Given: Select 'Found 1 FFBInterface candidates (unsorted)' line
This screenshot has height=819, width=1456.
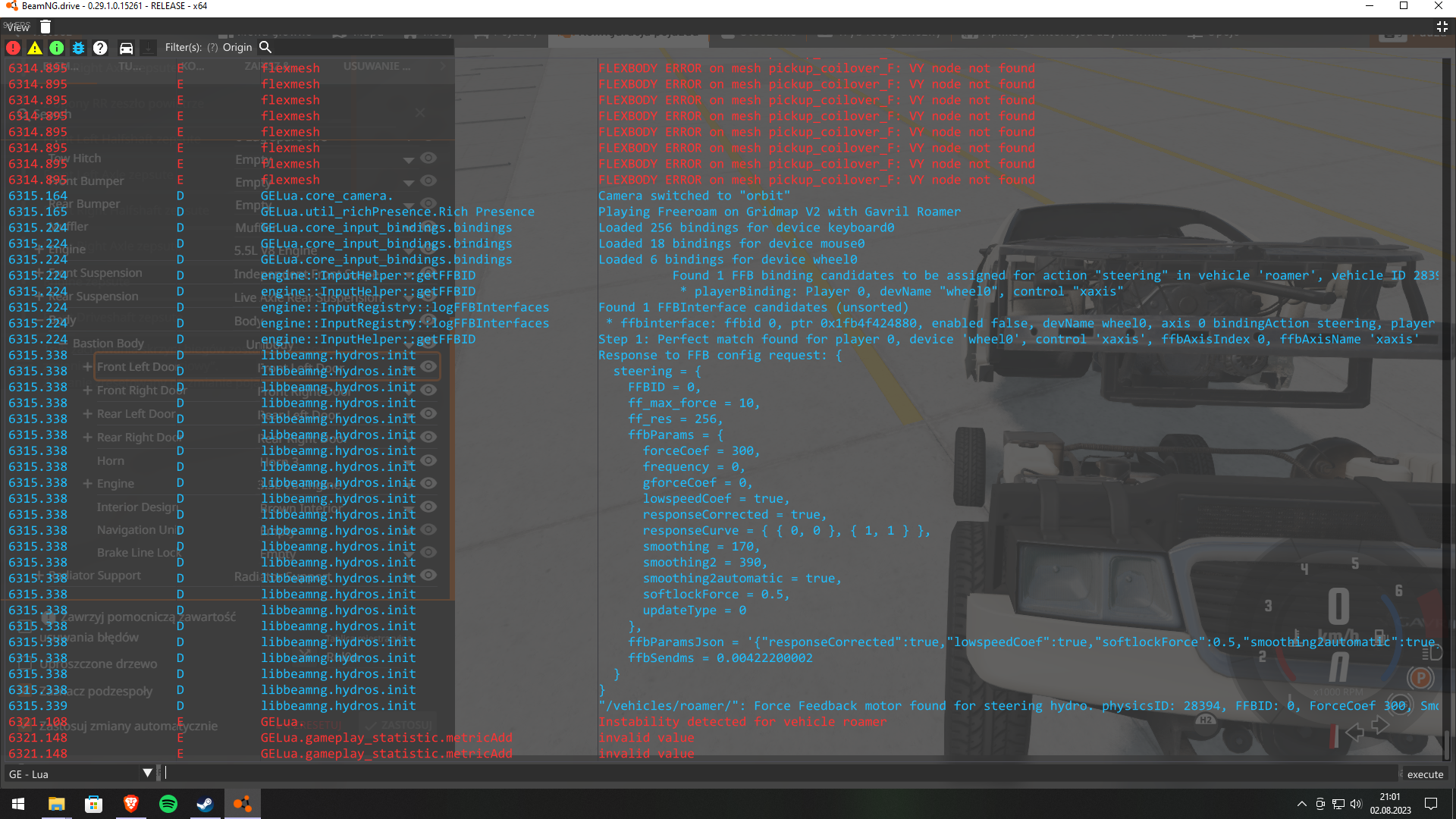Looking at the screenshot, I should coord(753,307).
